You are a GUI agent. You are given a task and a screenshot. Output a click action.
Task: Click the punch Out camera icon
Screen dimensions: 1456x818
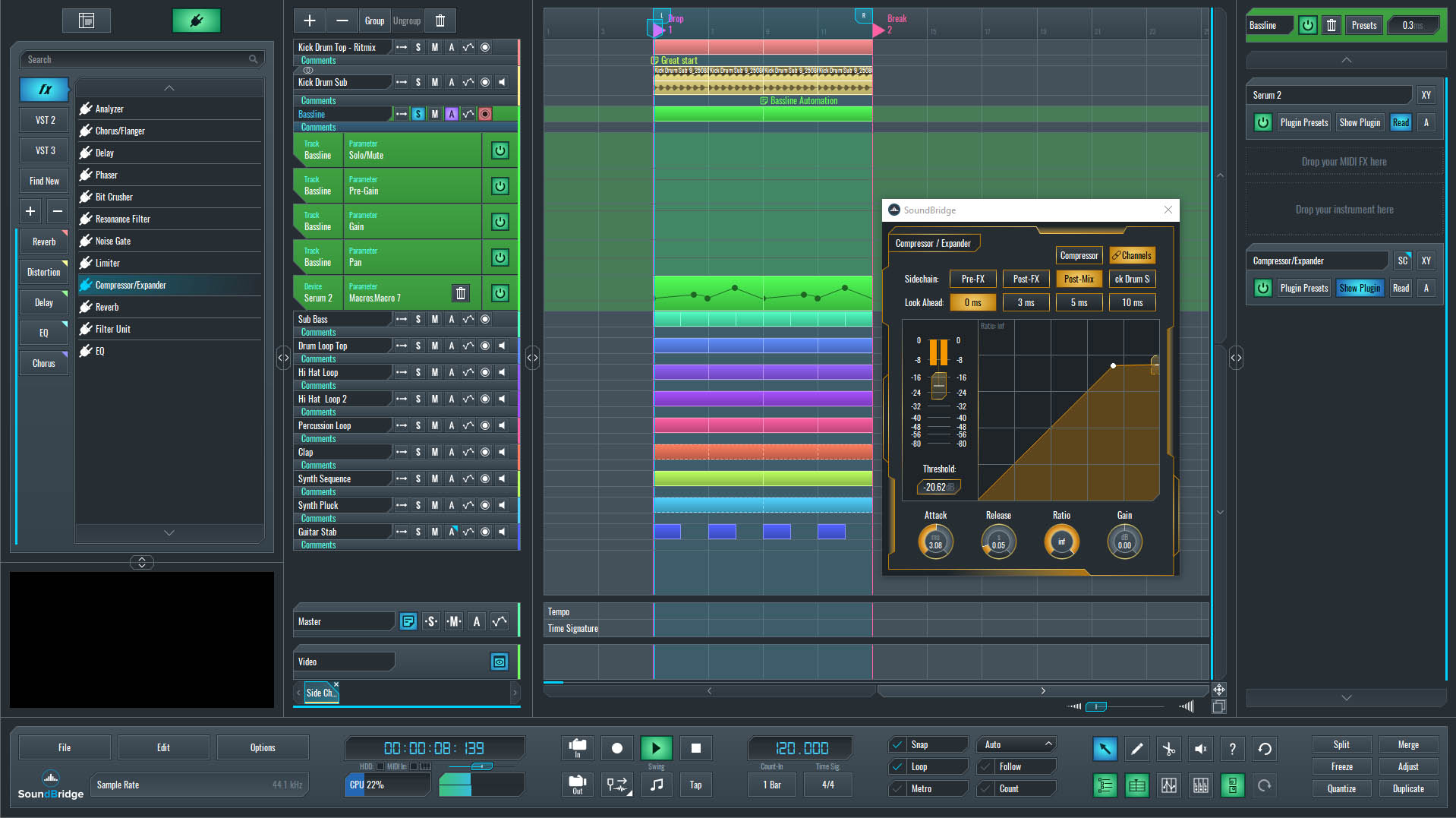coord(577,785)
